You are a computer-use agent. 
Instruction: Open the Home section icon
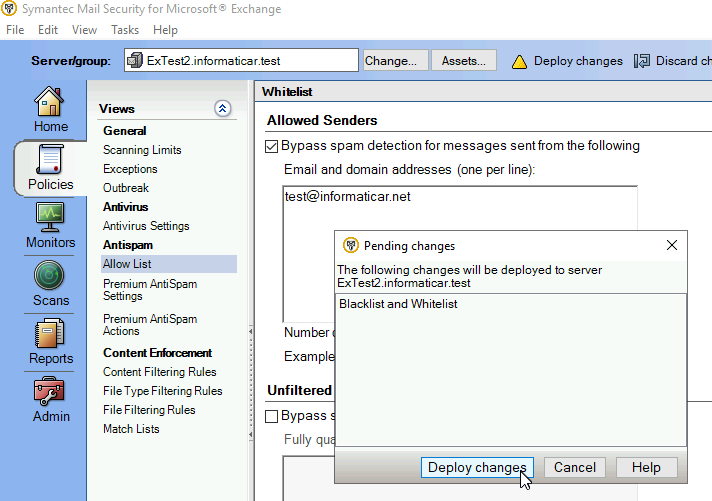pyautogui.click(x=49, y=102)
